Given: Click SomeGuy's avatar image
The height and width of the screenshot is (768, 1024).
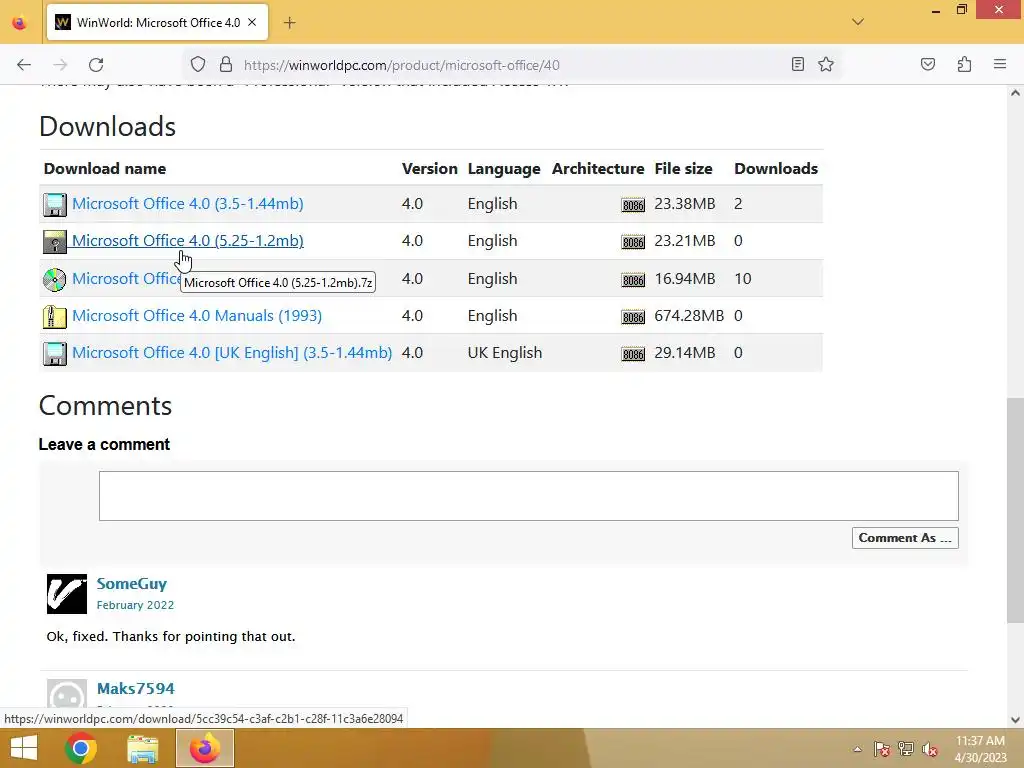Looking at the screenshot, I should pos(67,594).
